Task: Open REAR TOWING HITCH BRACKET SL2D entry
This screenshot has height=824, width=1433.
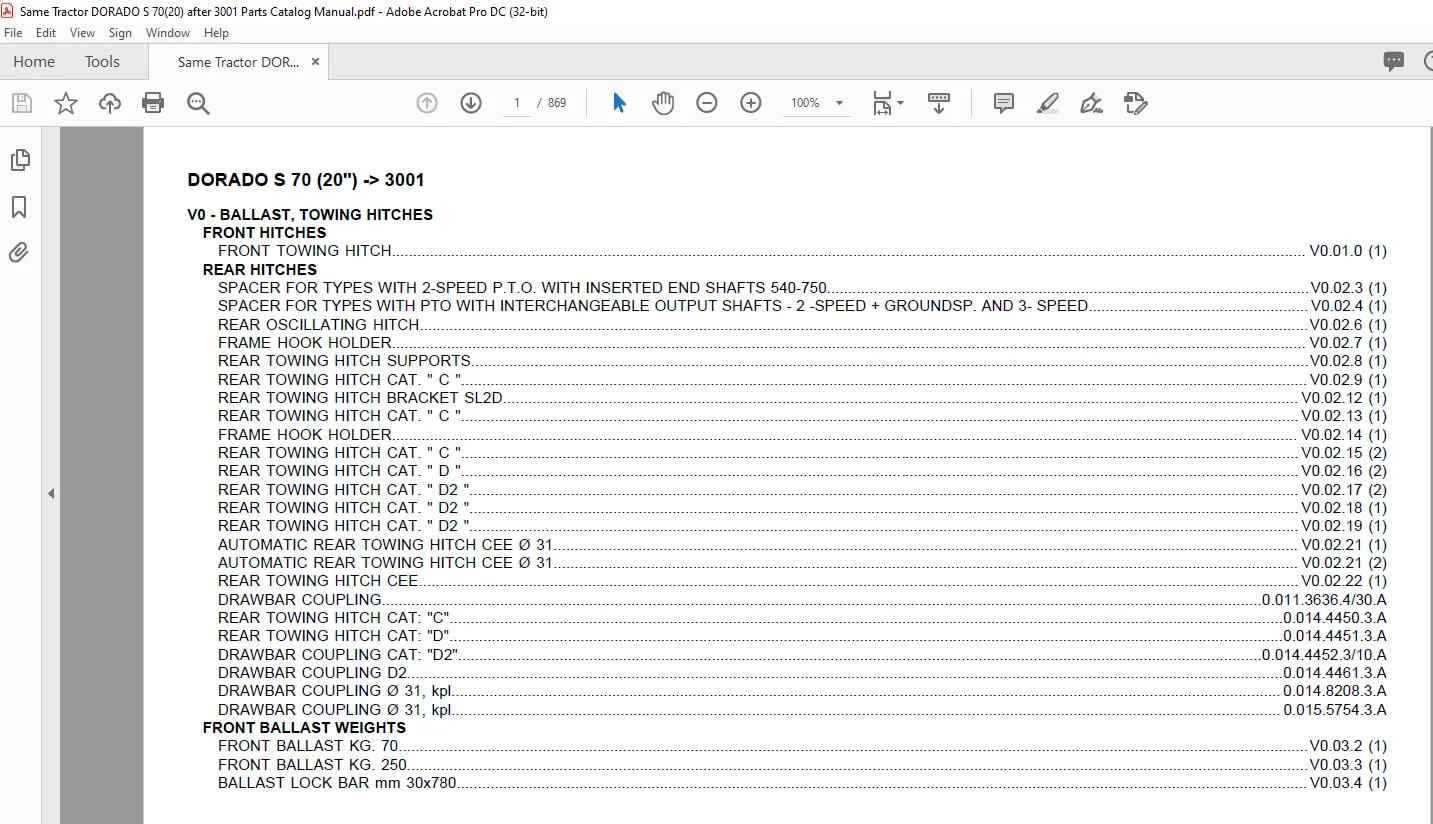Action: [x=361, y=397]
